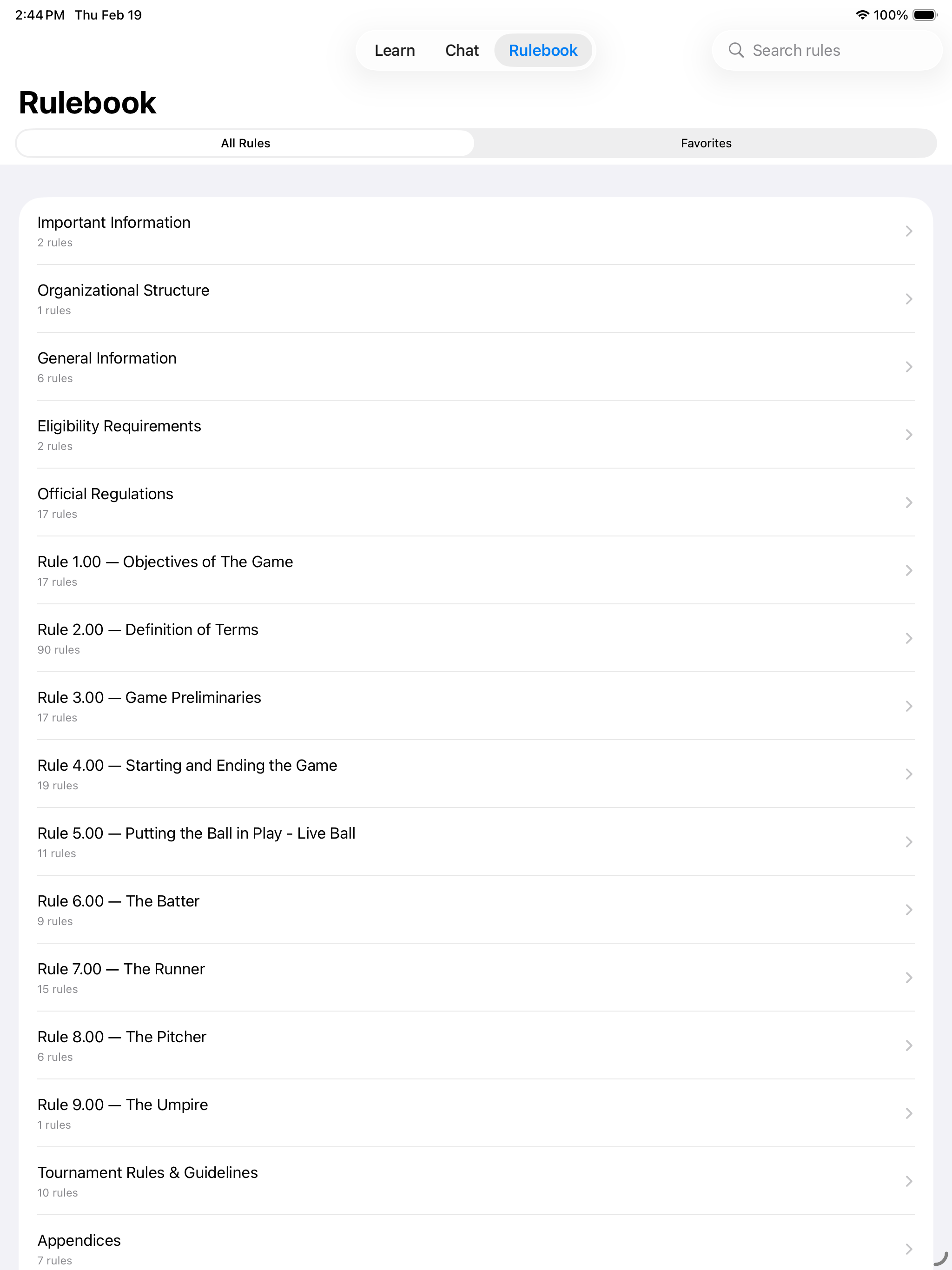Screen dimensions: 952x1270
Task: Open Rule 4.00 Starting and Ending the Game
Action: 476,774
